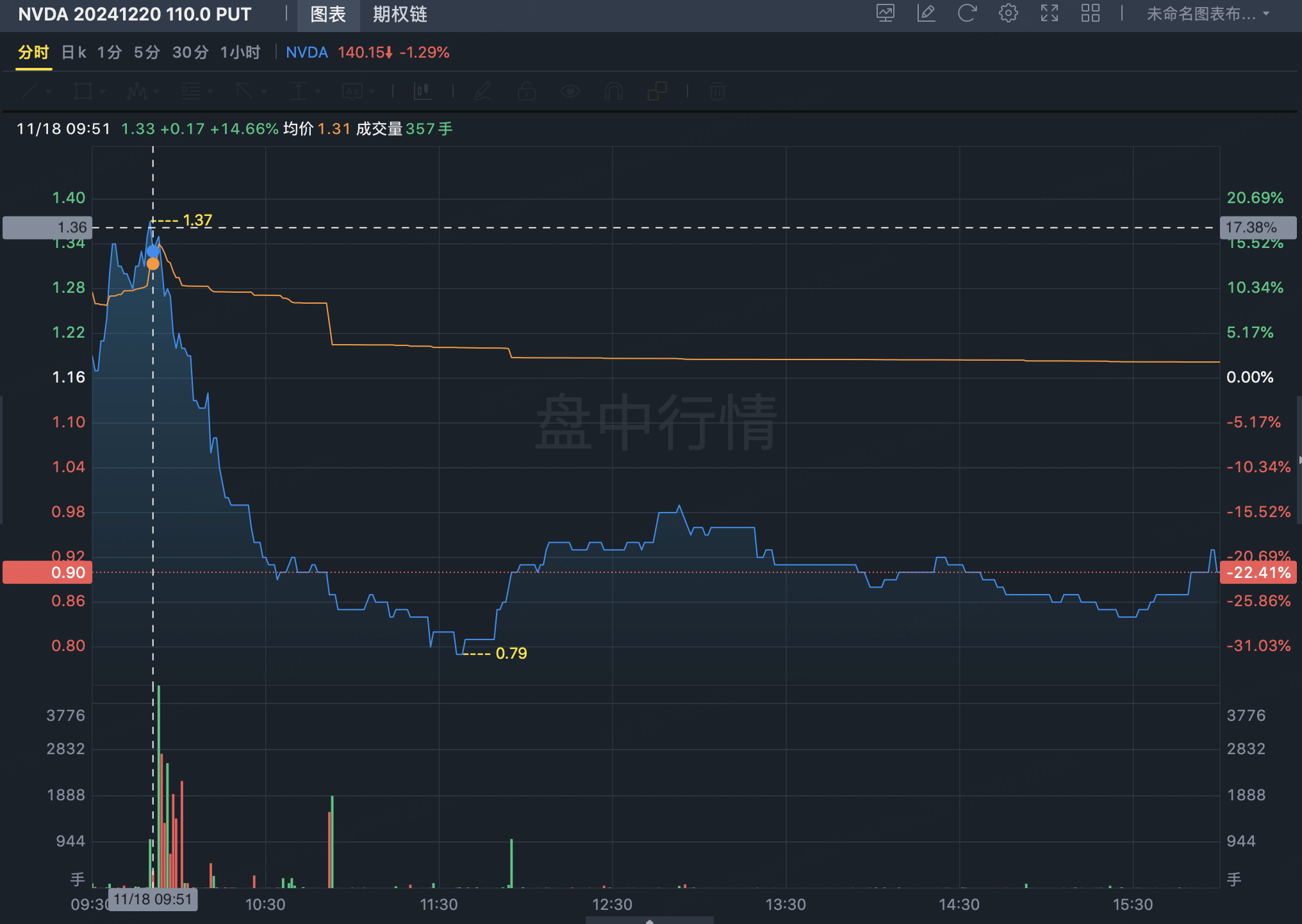Select the 图表 tab
Viewport: 1302px width, 924px height.
tap(328, 14)
